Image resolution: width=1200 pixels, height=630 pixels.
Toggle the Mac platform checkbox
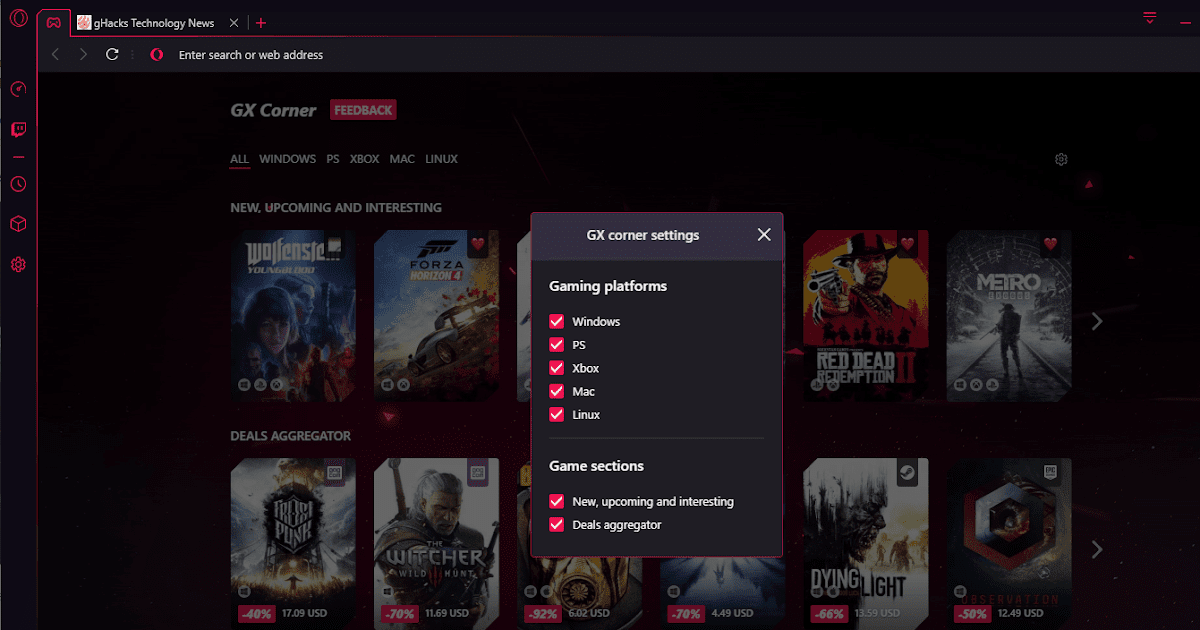557,391
